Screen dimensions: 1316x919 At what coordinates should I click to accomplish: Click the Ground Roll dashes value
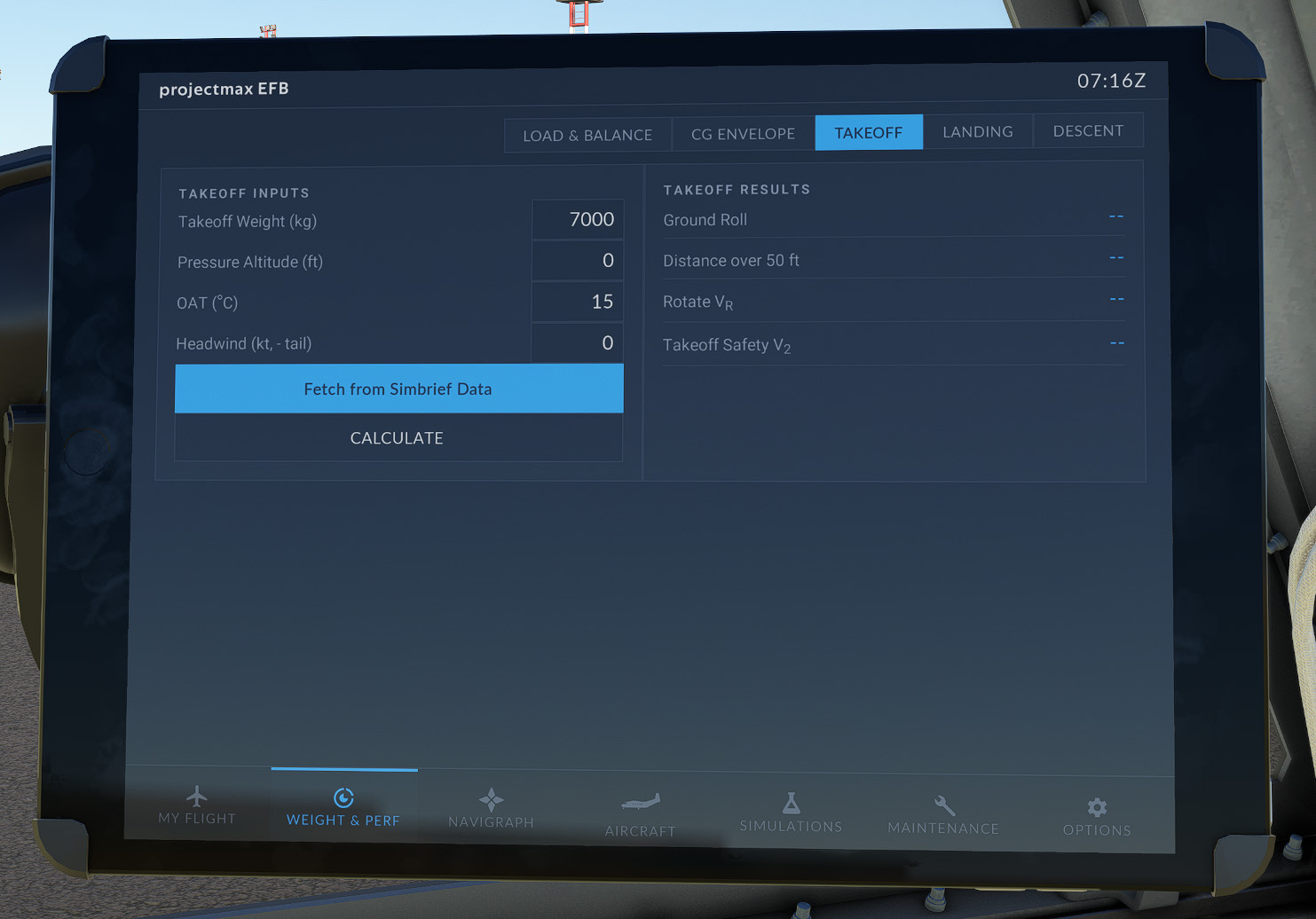tap(1116, 216)
